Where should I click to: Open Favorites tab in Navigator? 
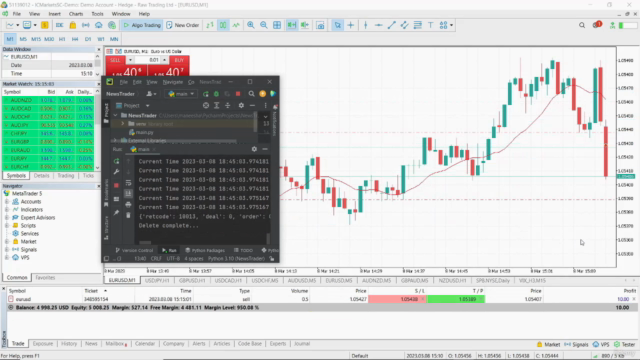(x=45, y=278)
